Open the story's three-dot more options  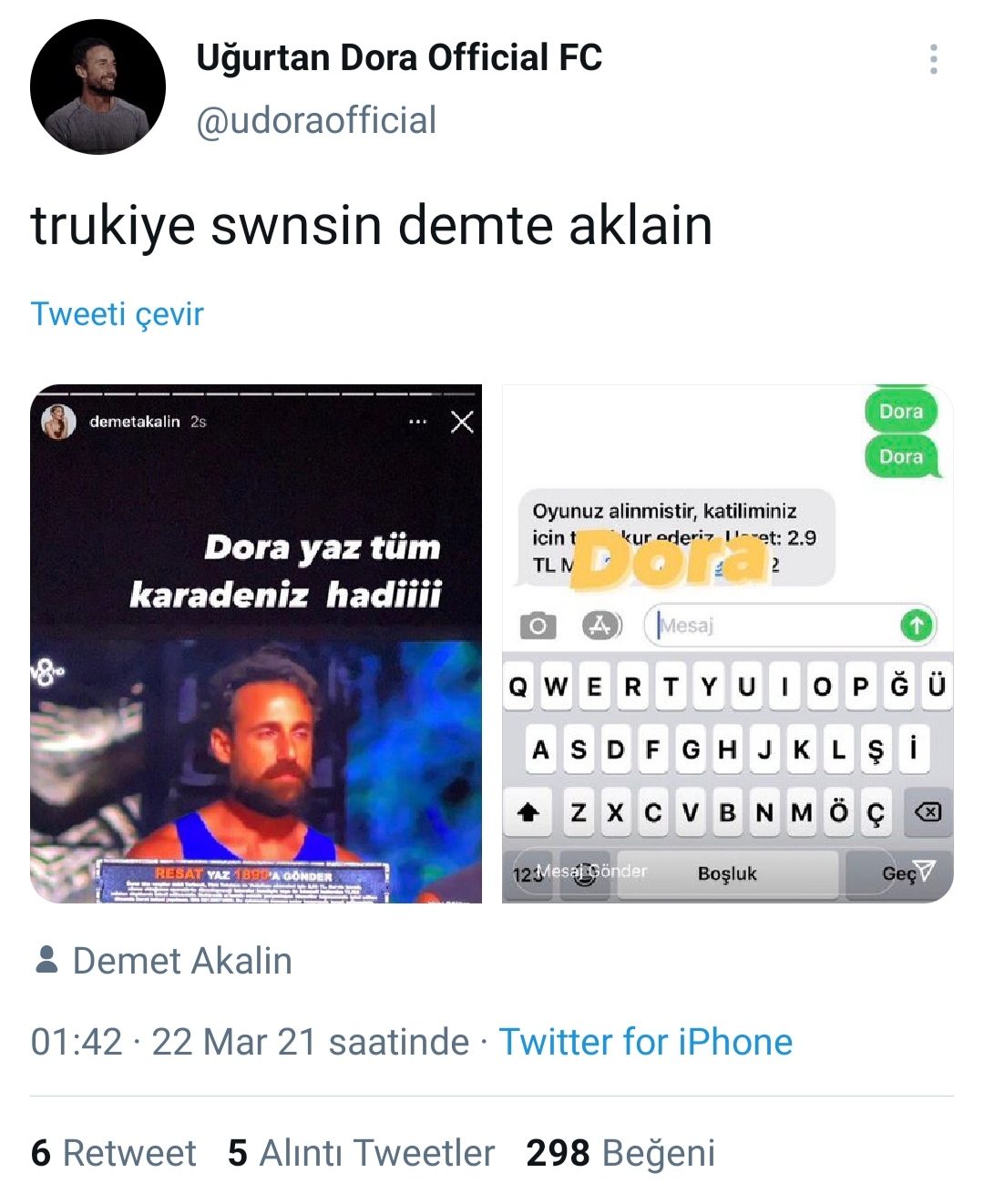pyautogui.click(x=418, y=422)
